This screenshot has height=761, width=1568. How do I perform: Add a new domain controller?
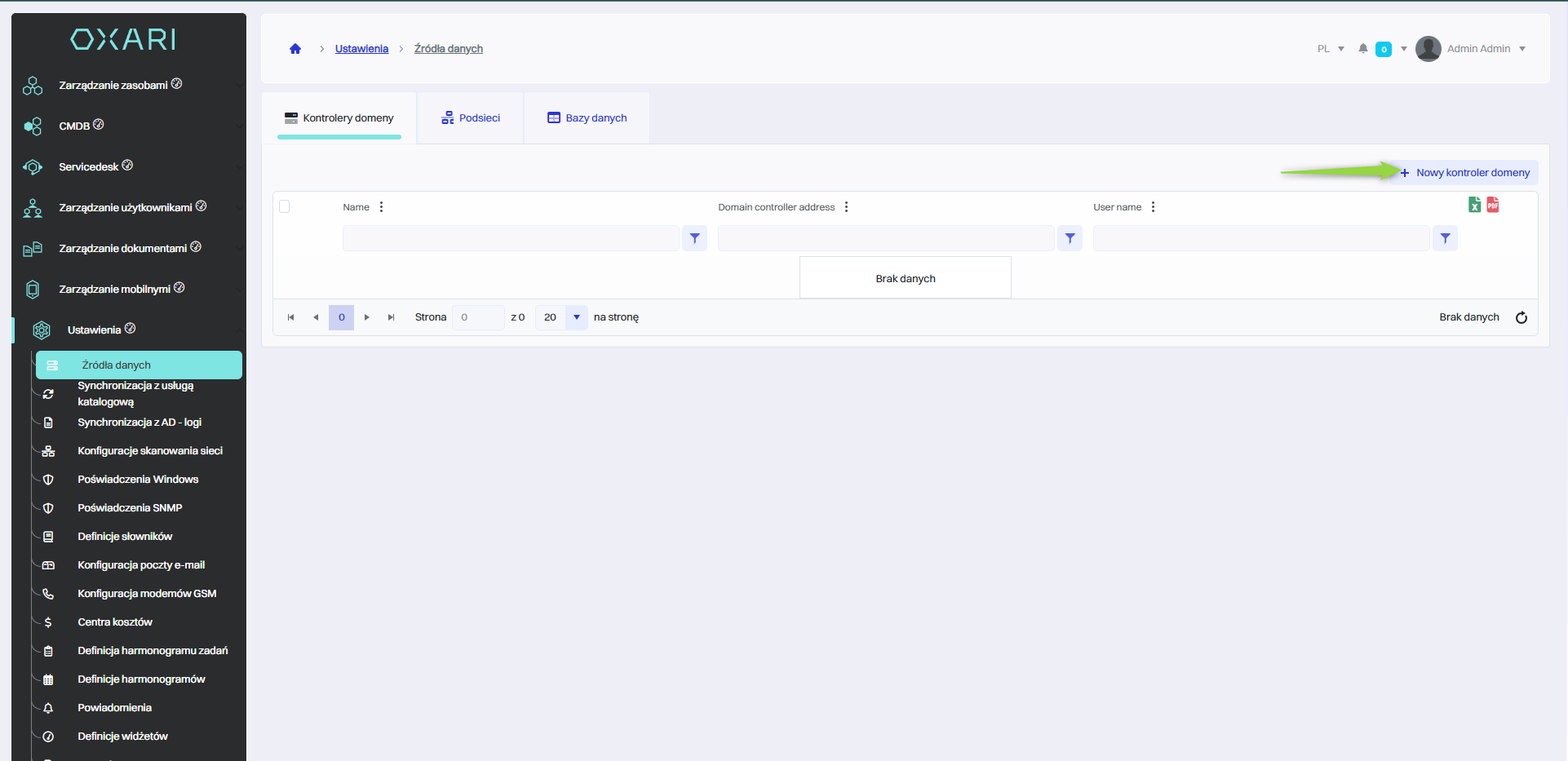pyautogui.click(x=1465, y=173)
